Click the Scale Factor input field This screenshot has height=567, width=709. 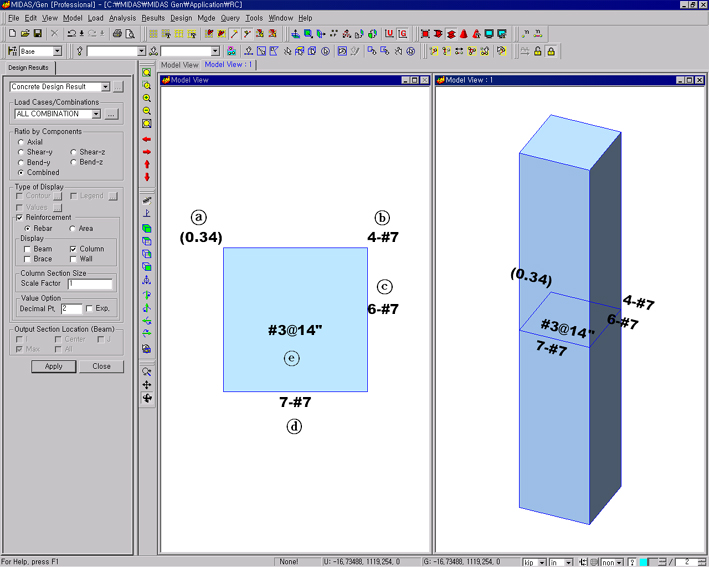point(89,284)
